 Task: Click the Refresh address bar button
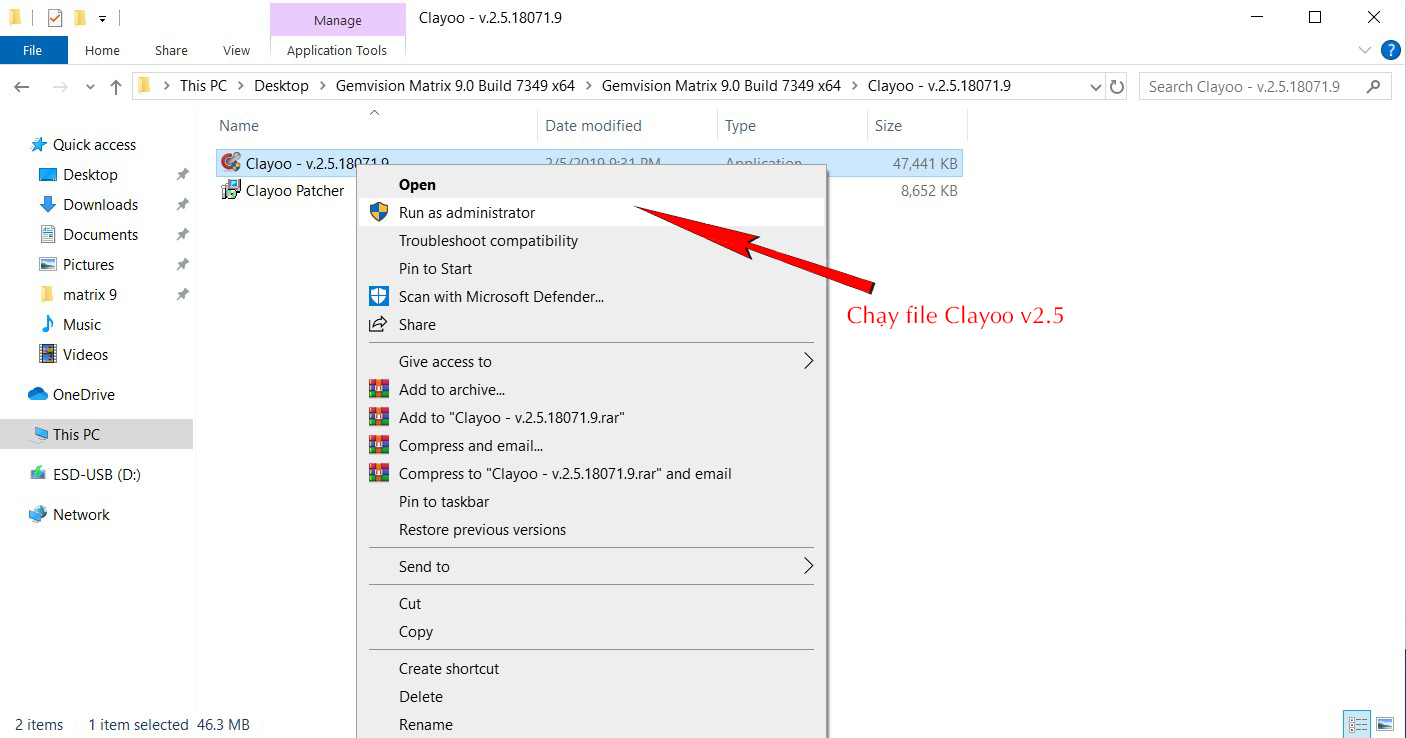[x=1118, y=86]
